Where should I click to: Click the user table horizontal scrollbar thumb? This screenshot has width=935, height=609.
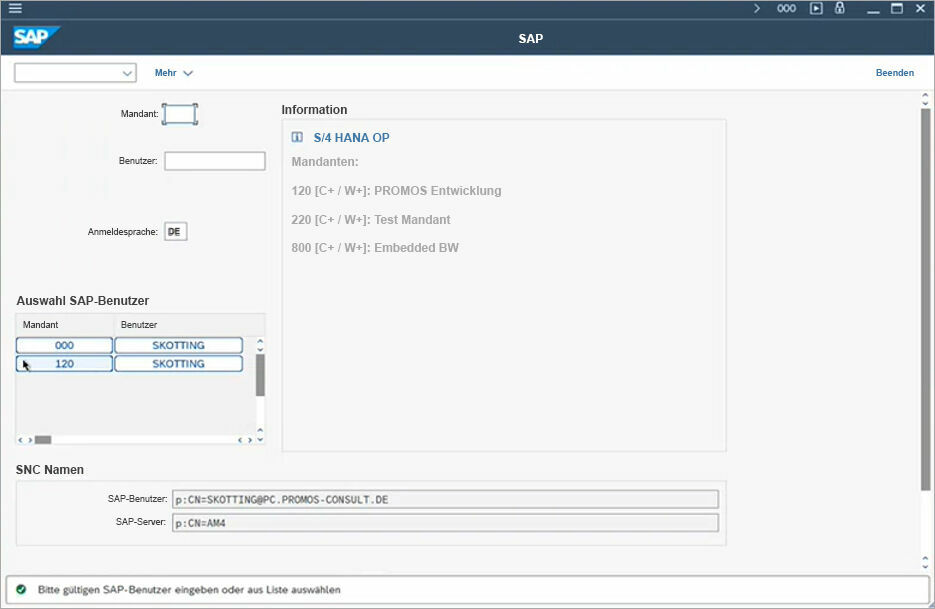(43, 439)
